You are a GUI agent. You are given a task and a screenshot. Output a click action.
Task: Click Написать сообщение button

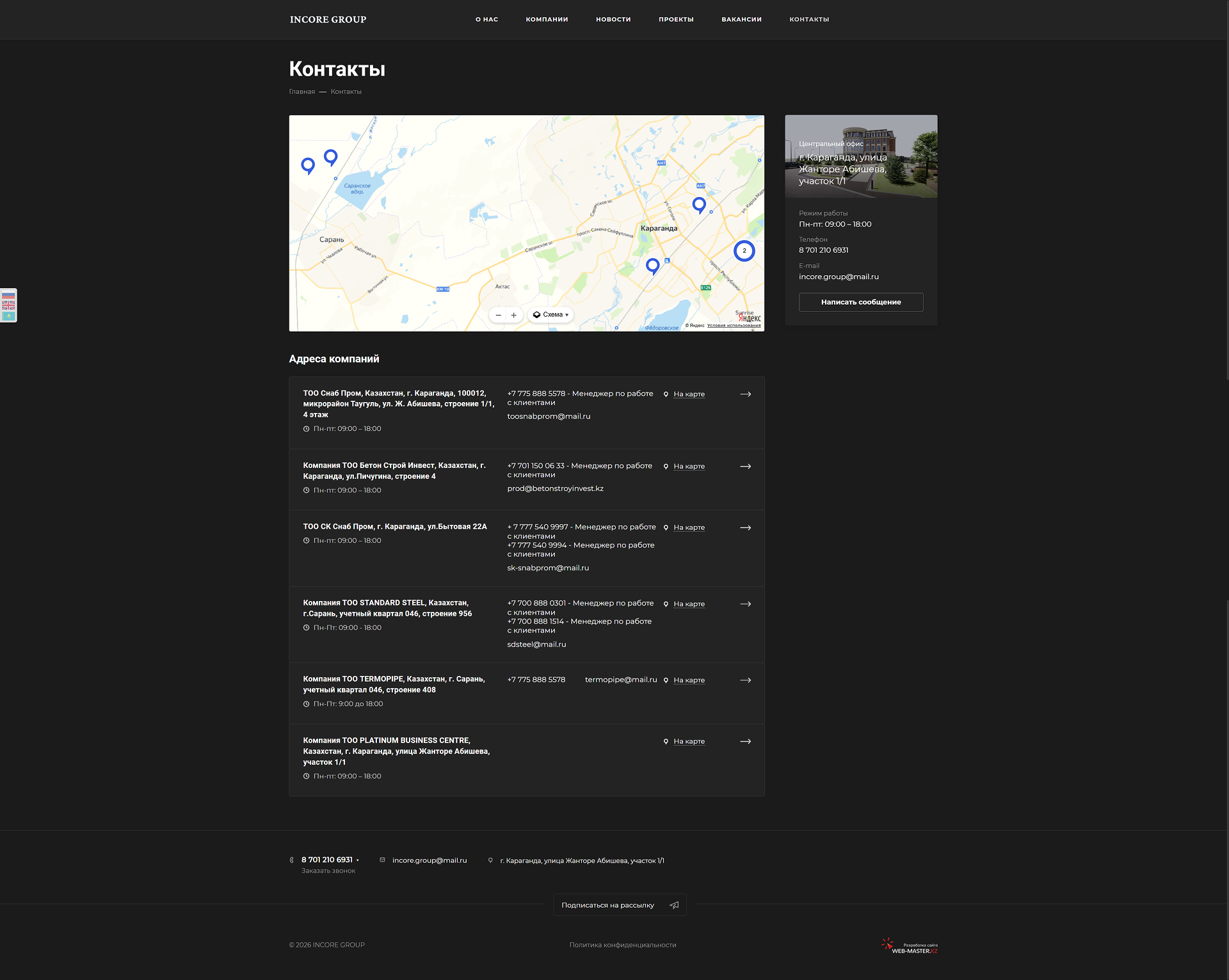tap(861, 302)
